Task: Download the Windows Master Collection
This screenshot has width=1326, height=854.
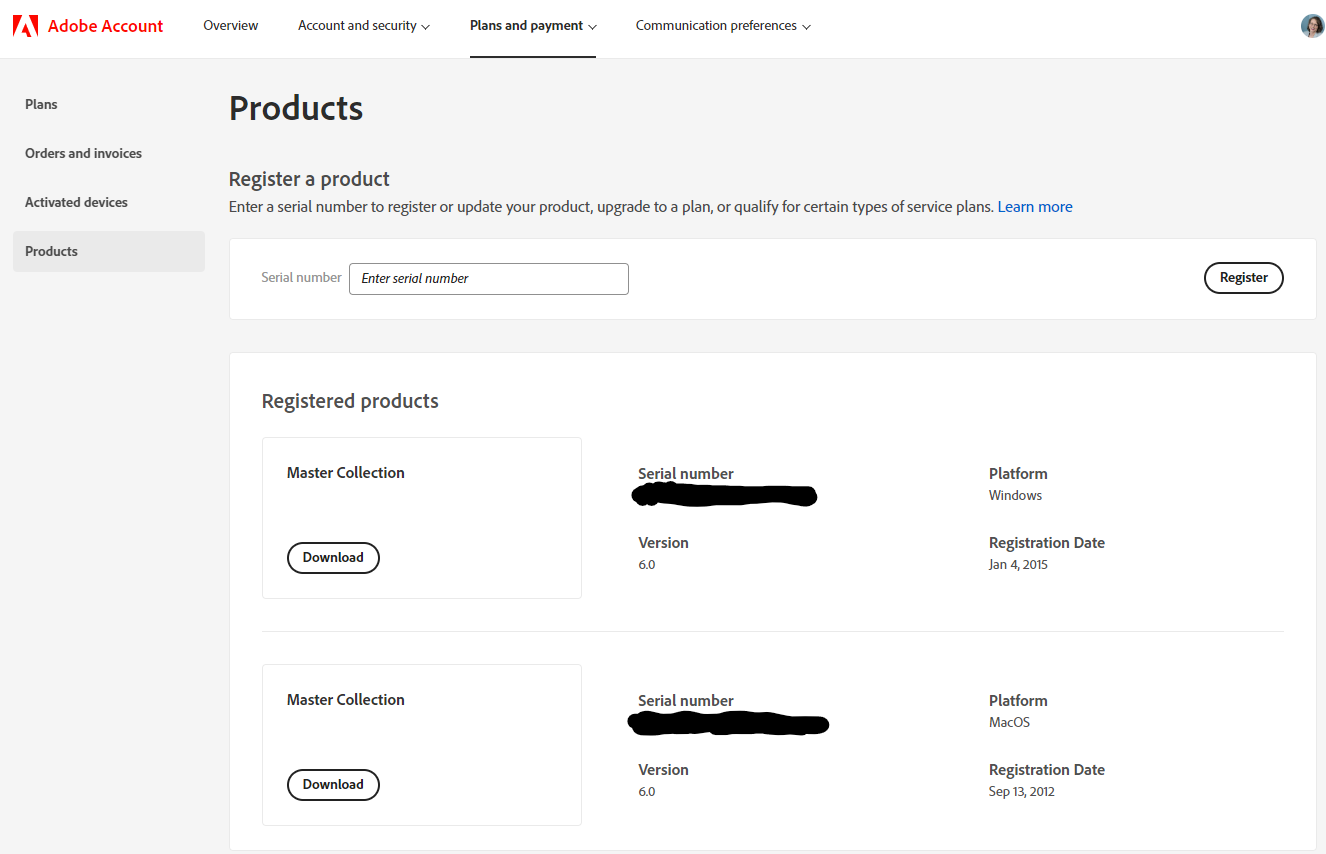Action: point(333,558)
